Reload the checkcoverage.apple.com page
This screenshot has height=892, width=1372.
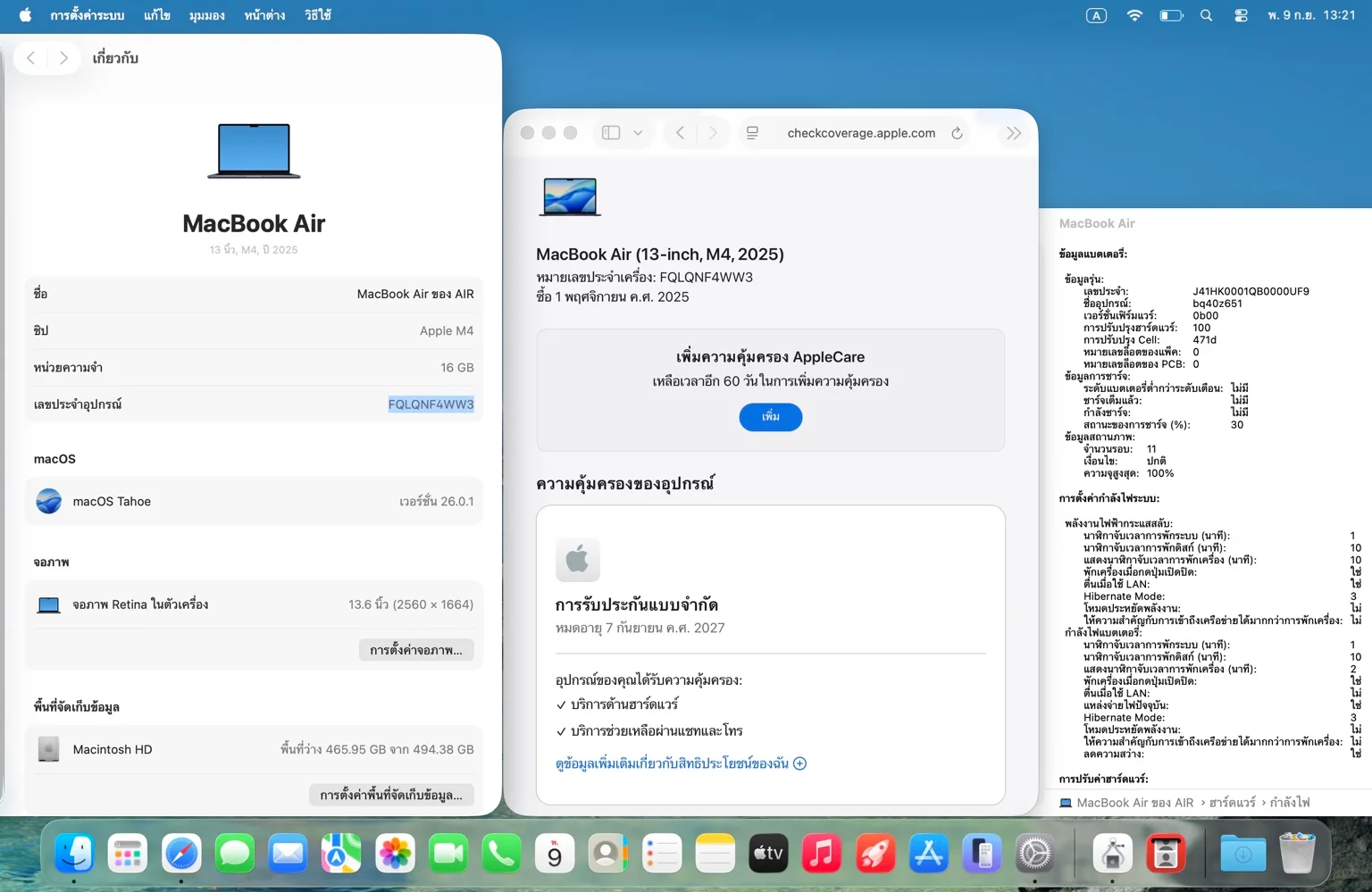pyautogui.click(x=957, y=133)
